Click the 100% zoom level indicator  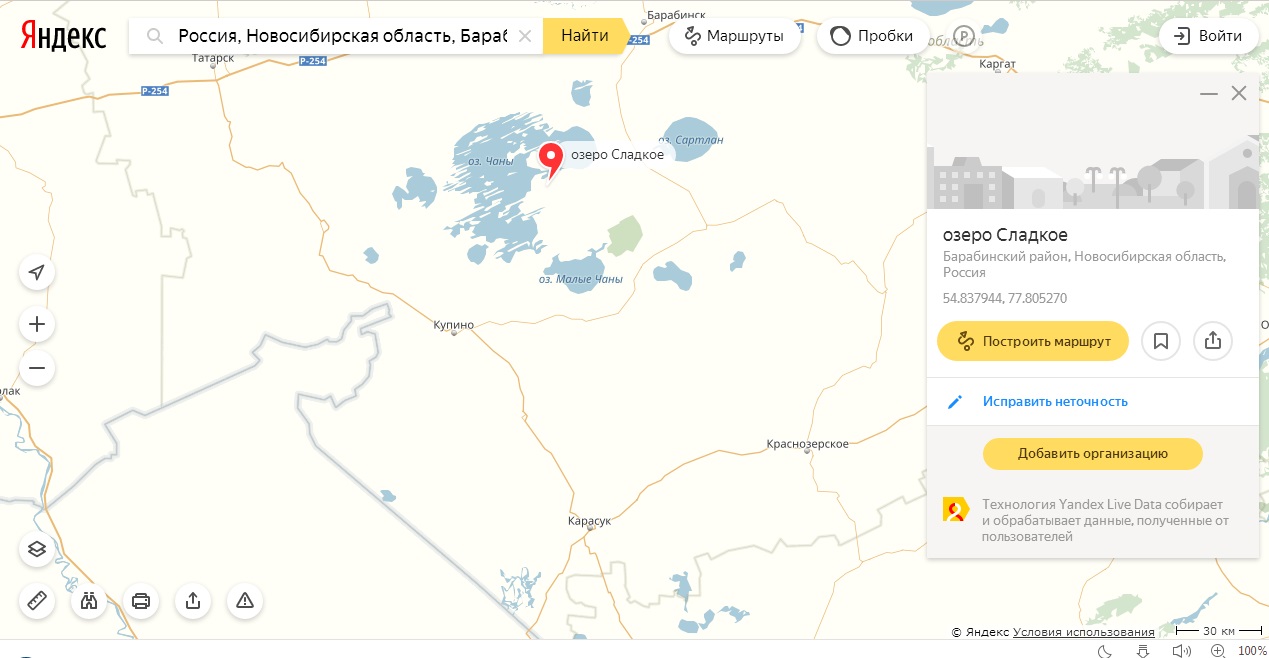pos(1252,651)
